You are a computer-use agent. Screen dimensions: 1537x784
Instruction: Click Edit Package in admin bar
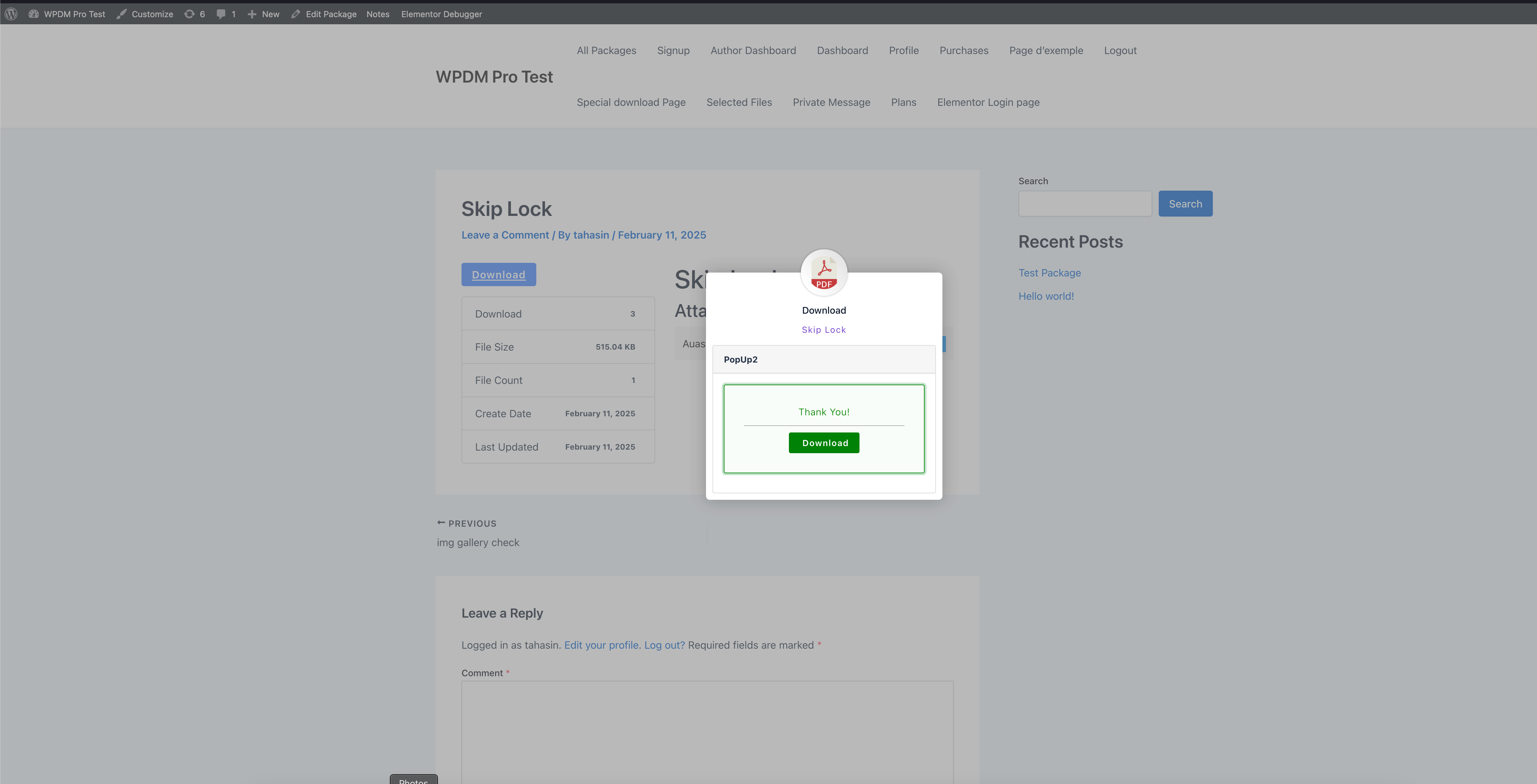[324, 14]
